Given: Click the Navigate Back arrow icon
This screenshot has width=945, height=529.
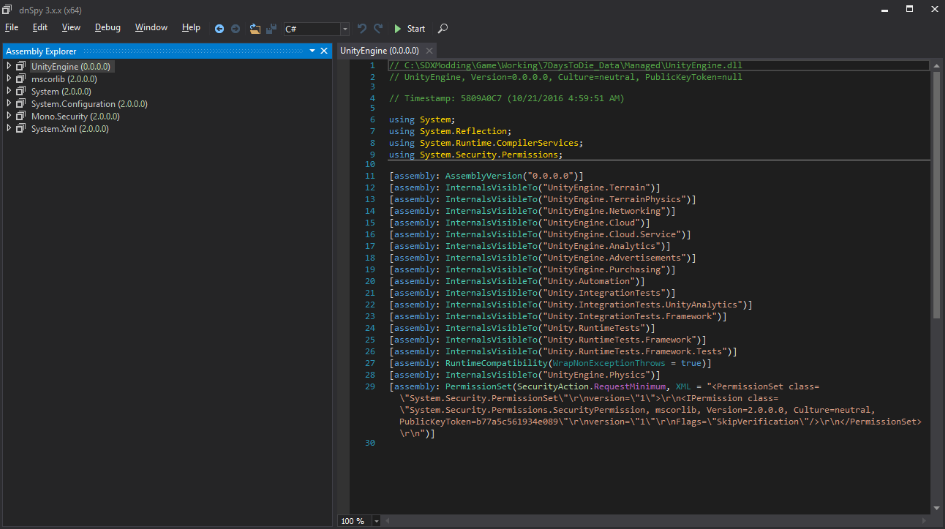Looking at the screenshot, I should (219, 28).
